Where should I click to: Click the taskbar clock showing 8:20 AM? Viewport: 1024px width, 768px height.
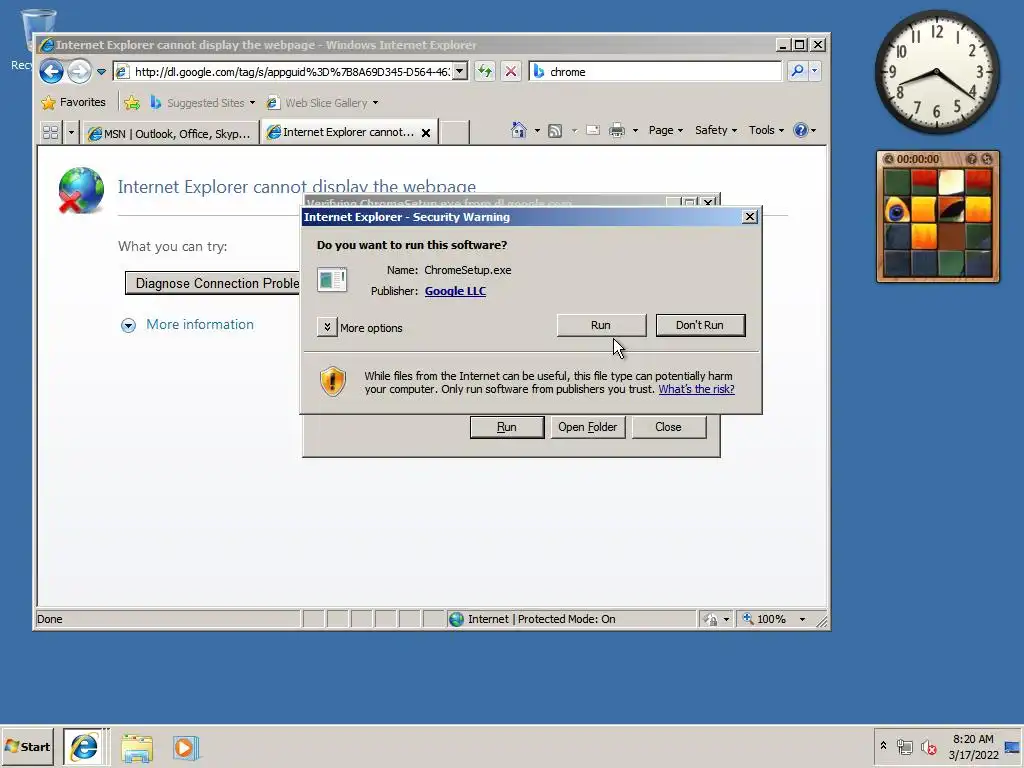tap(972, 746)
